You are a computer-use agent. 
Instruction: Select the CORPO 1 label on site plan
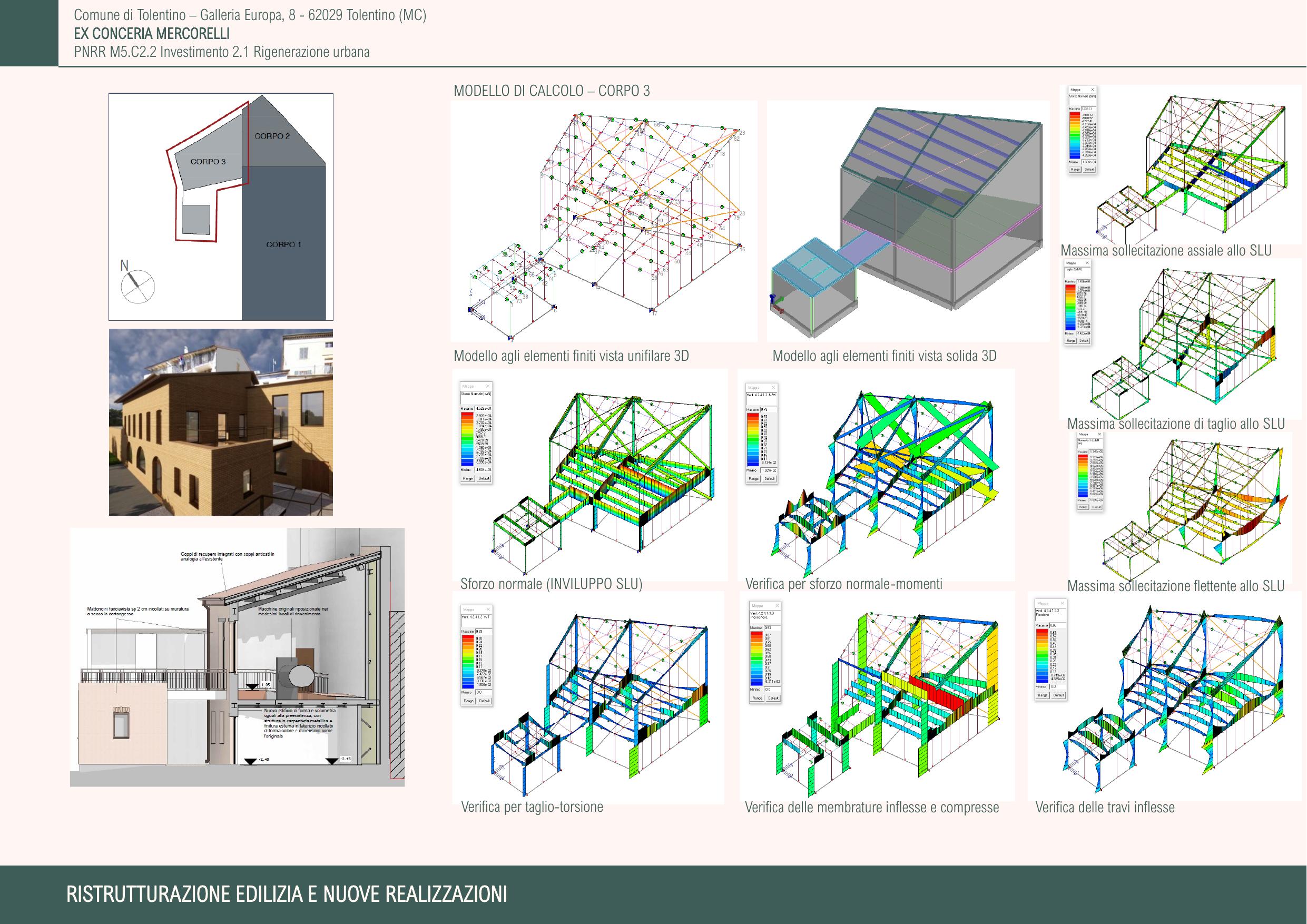pyautogui.click(x=283, y=244)
